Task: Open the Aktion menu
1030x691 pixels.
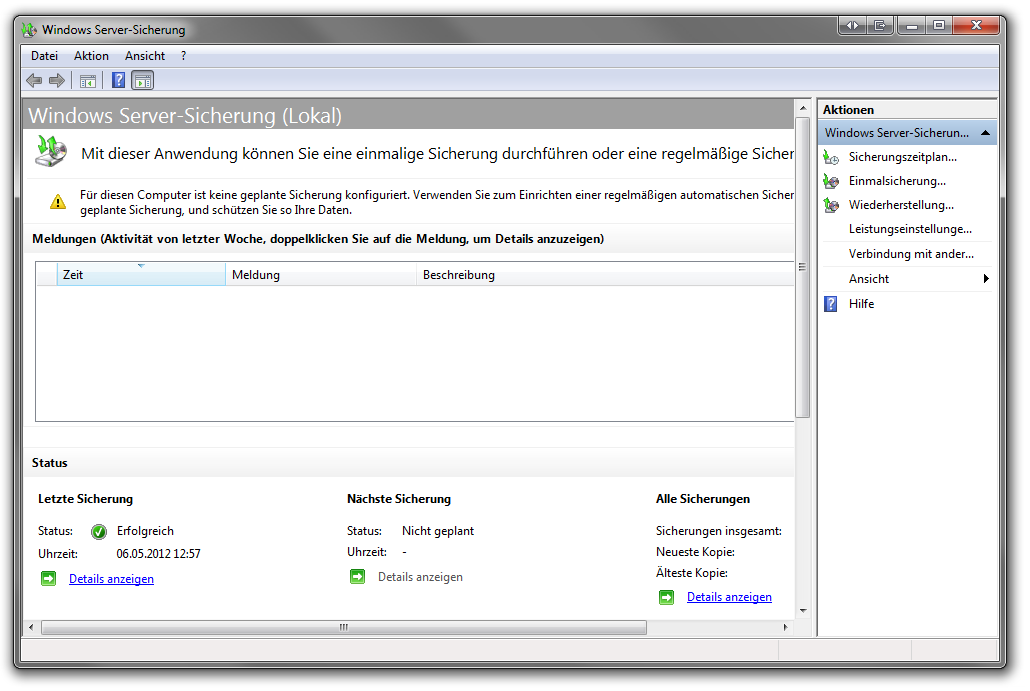Action: (x=91, y=56)
